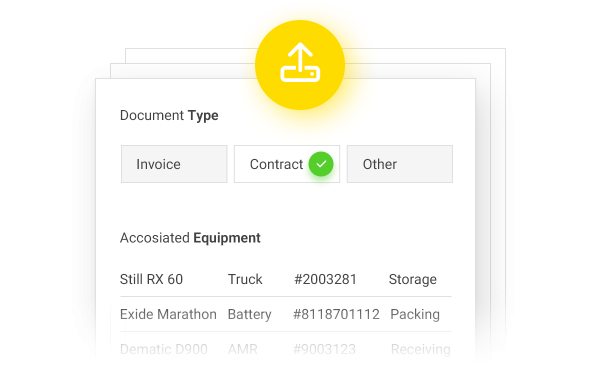Click equipment number #2003281
600x367 pixels.
325,279
